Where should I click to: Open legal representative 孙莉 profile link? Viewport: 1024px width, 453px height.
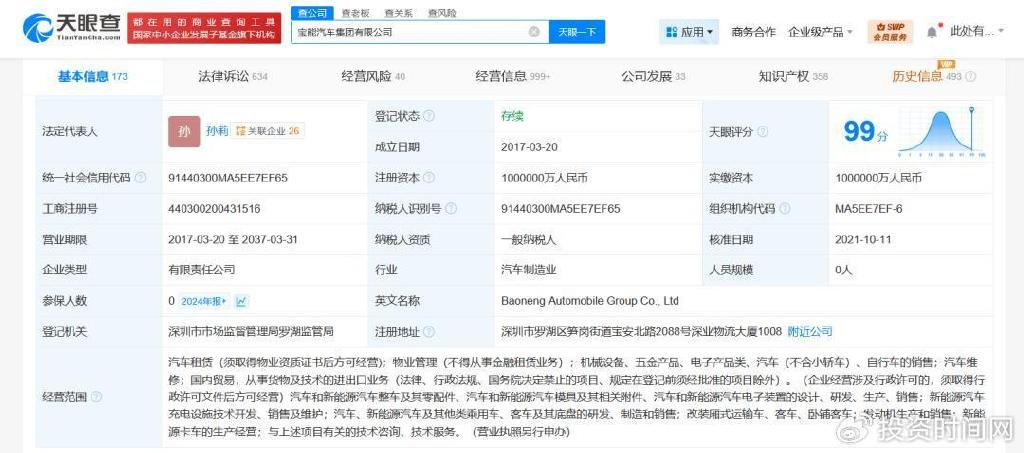[x=217, y=131]
